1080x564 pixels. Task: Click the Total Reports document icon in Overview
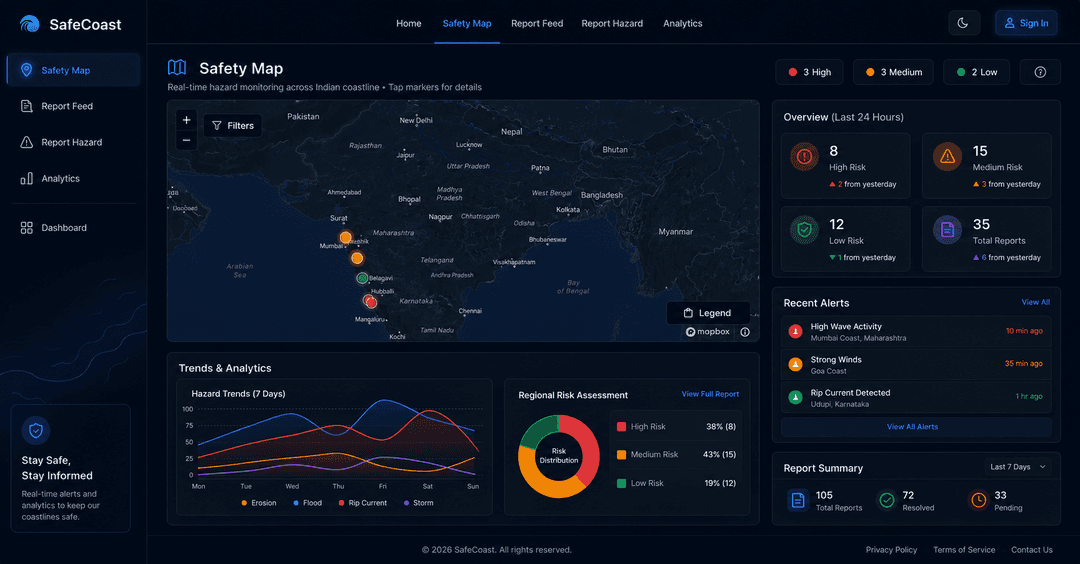point(947,230)
